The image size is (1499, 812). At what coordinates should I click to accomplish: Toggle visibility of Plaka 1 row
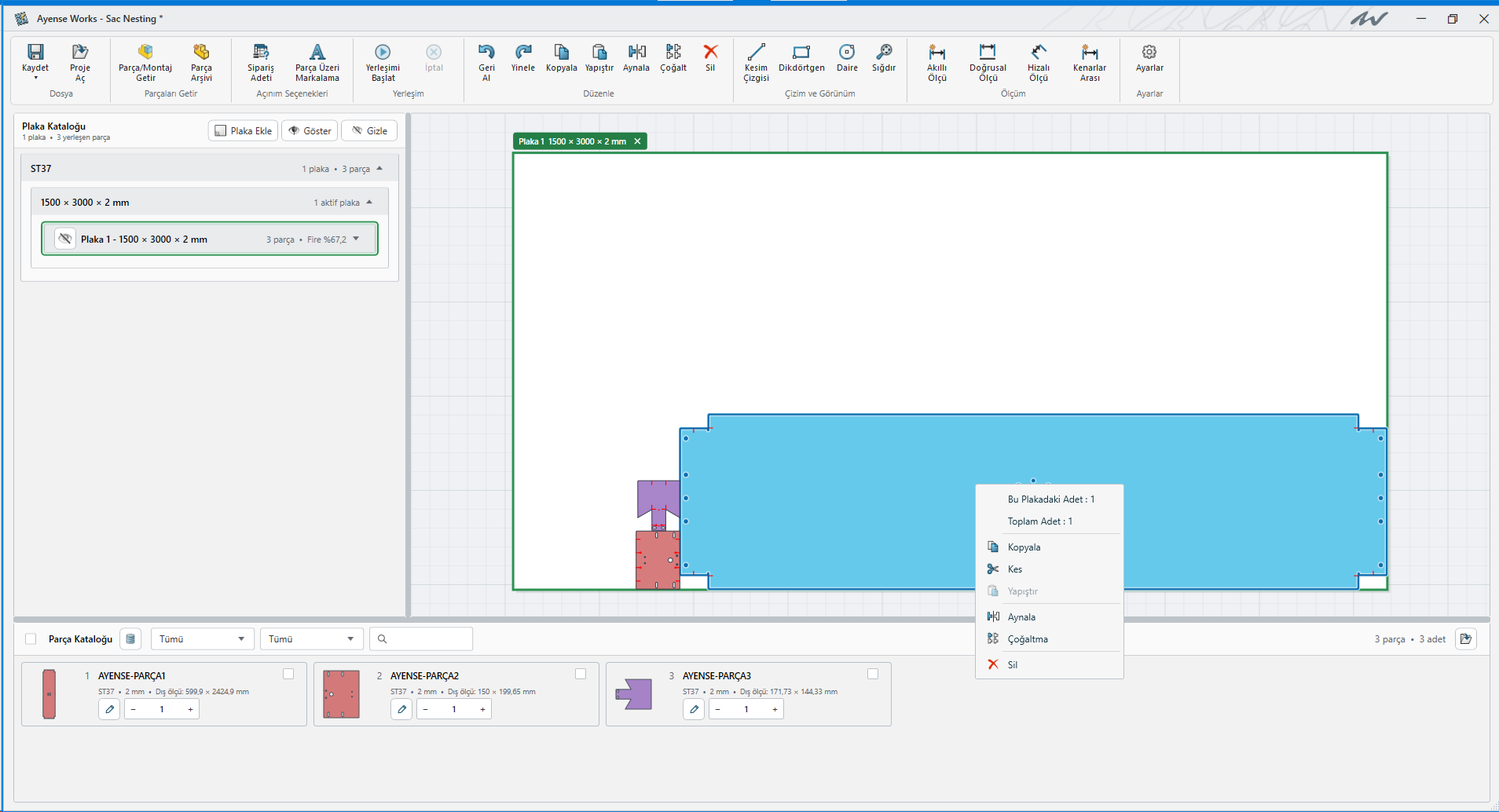65,239
